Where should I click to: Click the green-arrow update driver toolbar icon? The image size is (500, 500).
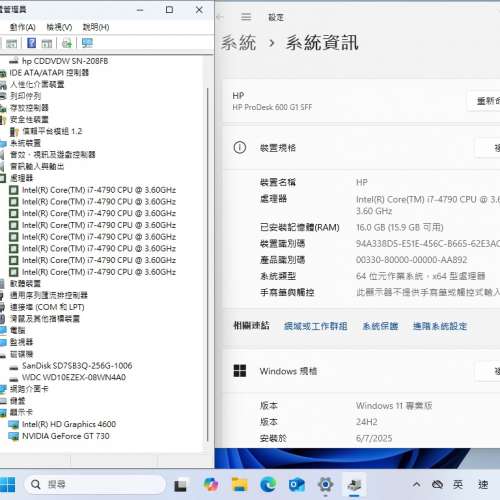tap(67, 43)
